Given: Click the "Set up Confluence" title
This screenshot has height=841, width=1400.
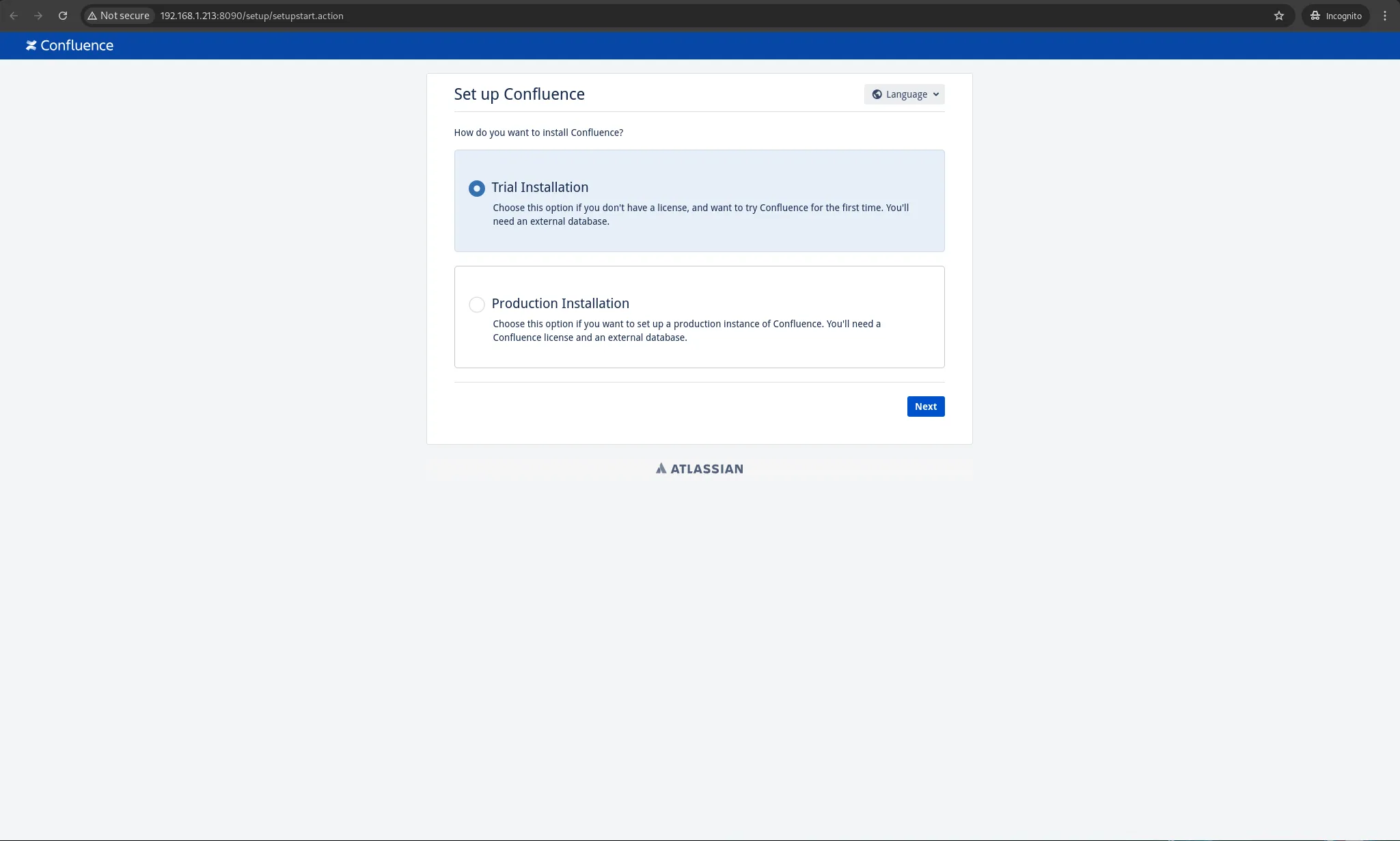Looking at the screenshot, I should click(519, 94).
